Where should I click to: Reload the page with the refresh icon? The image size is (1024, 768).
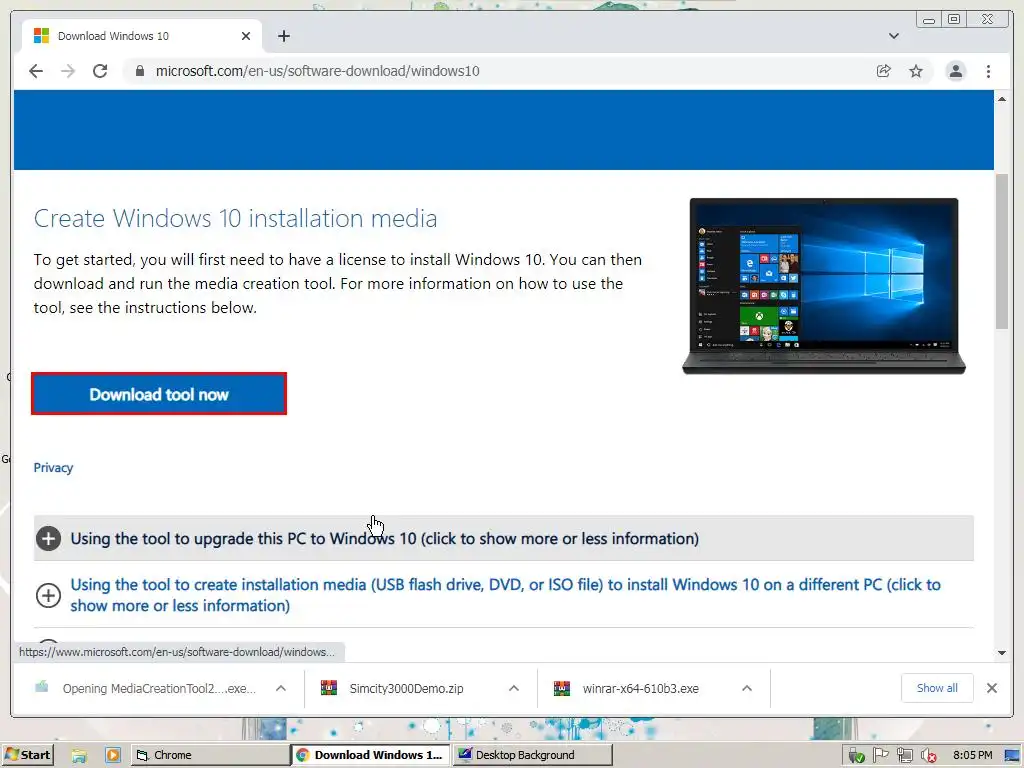[100, 71]
